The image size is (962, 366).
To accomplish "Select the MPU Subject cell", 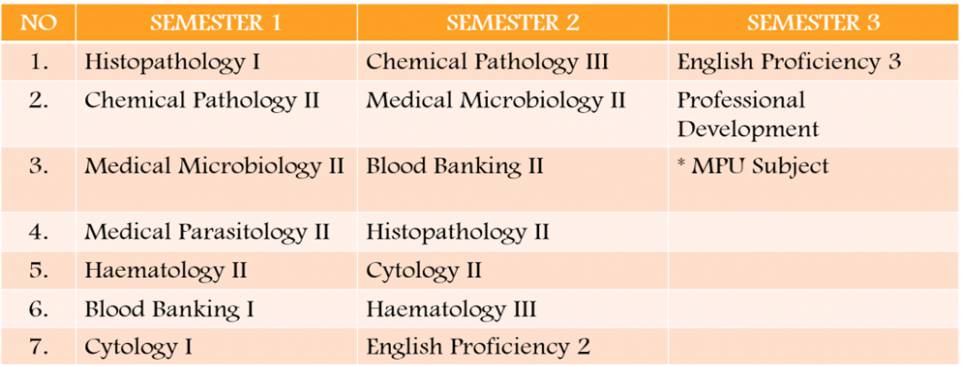I will pyautogui.click(x=814, y=179).
